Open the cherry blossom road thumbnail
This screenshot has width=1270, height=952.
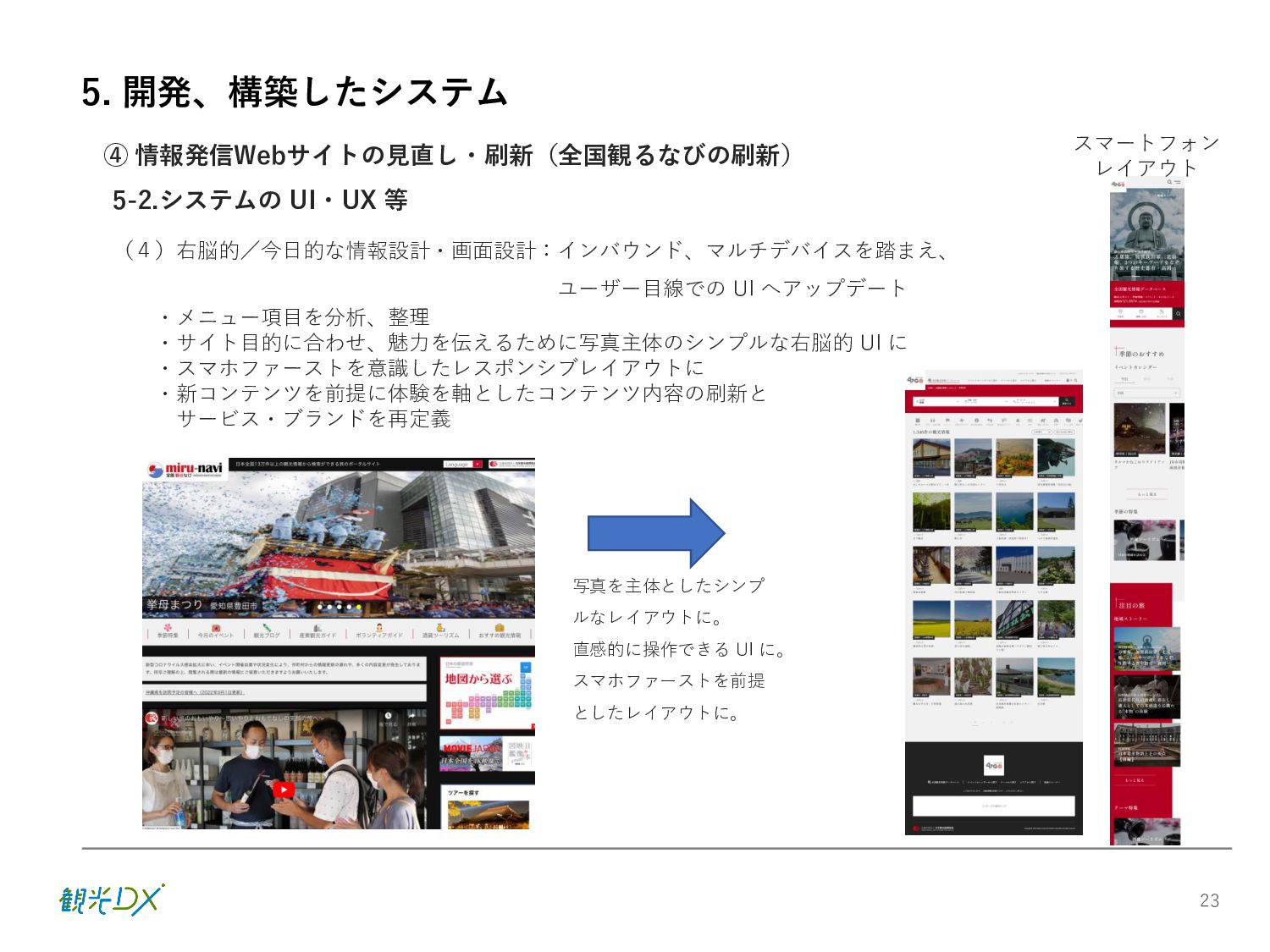click(x=972, y=566)
